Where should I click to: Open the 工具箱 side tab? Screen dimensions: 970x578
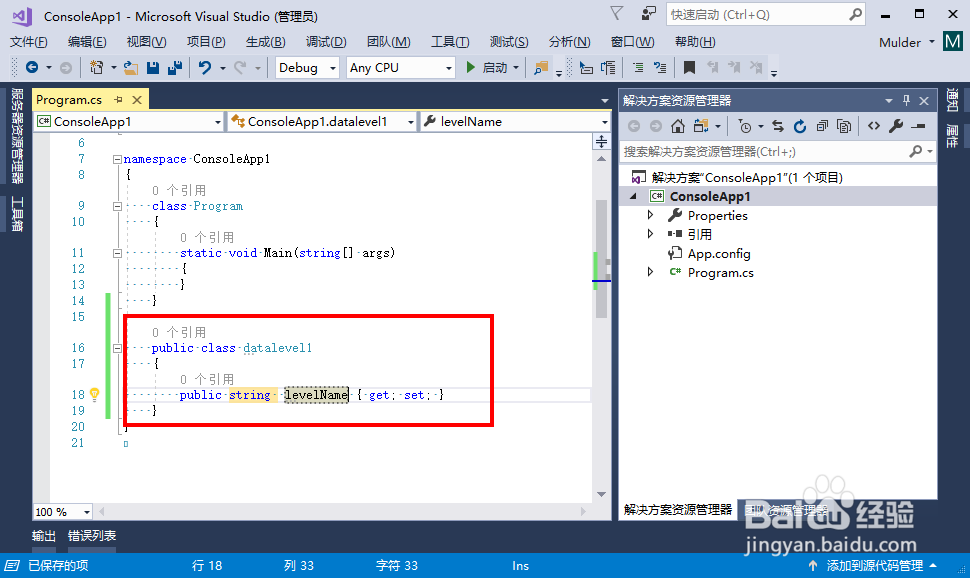17,214
